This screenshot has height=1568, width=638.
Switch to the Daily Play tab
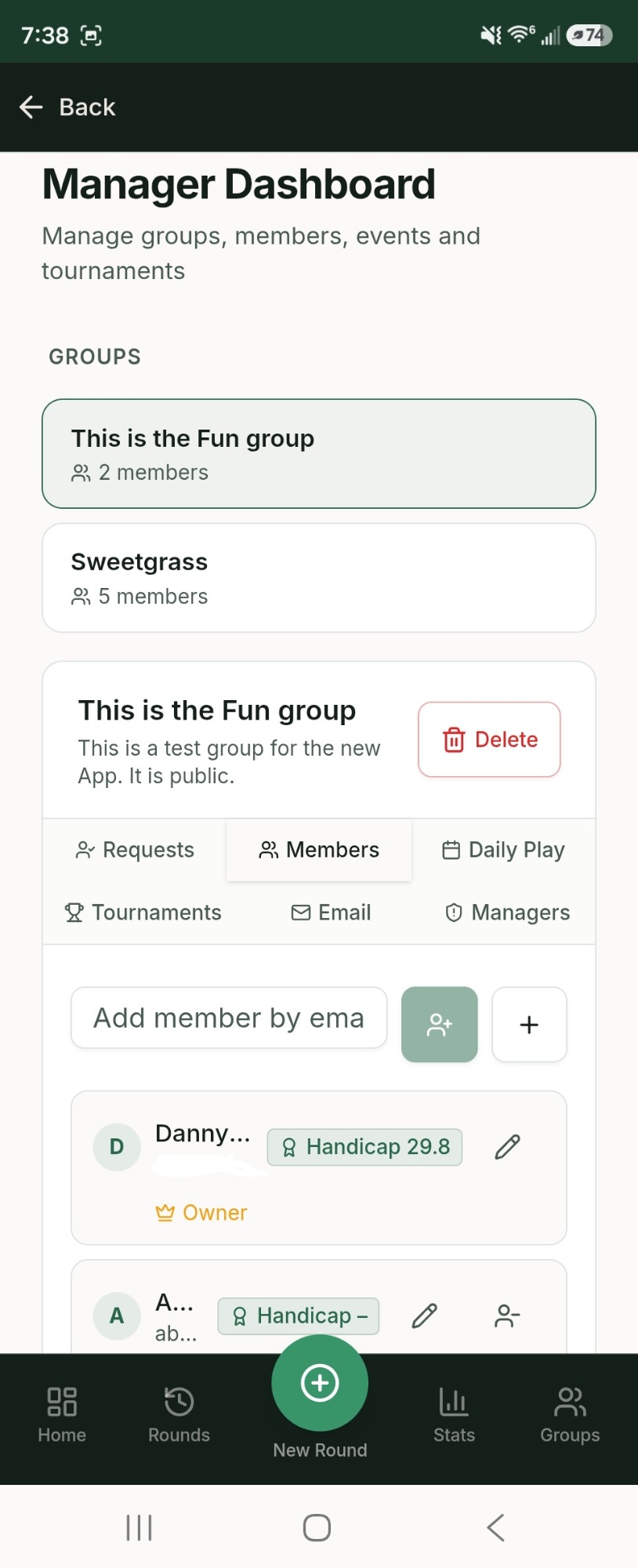pyautogui.click(x=503, y=850)
